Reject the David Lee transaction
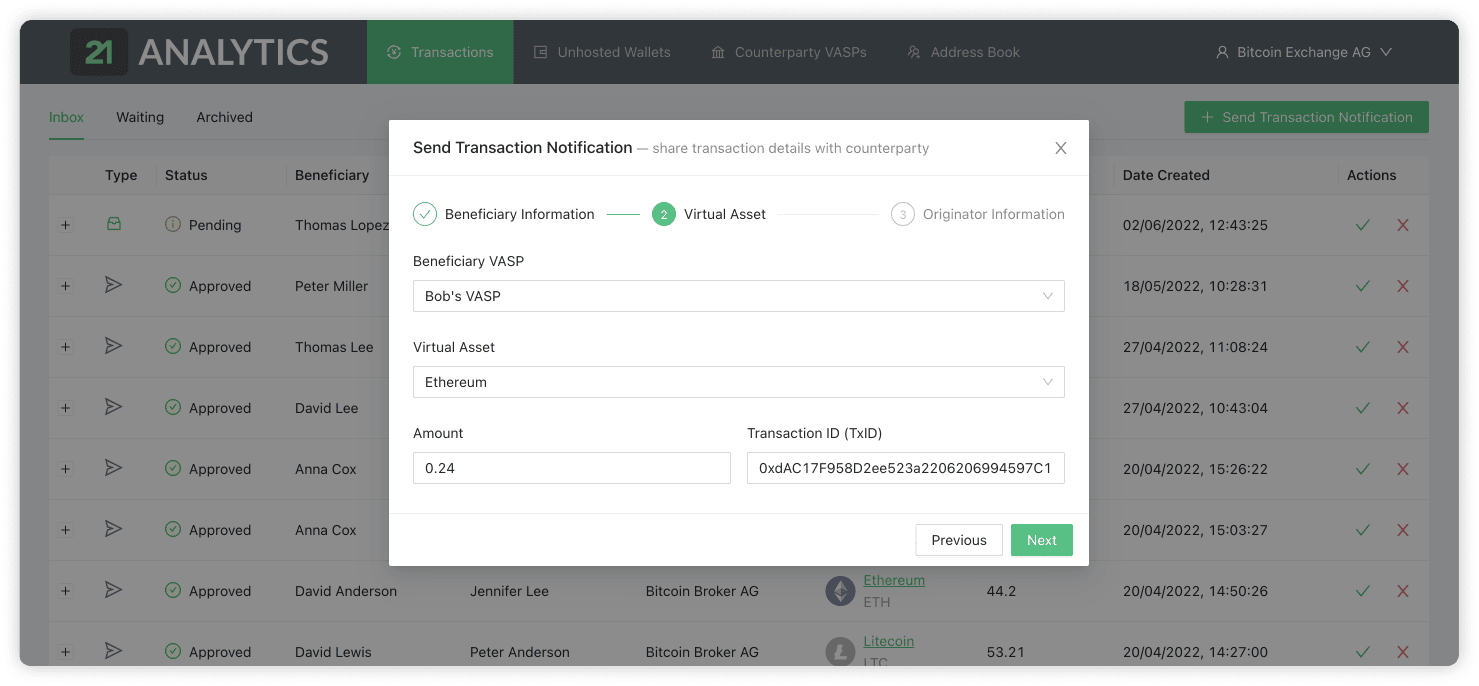Image resolution: width=1479 pixels, height=686 pixels. coord(1403,408)
